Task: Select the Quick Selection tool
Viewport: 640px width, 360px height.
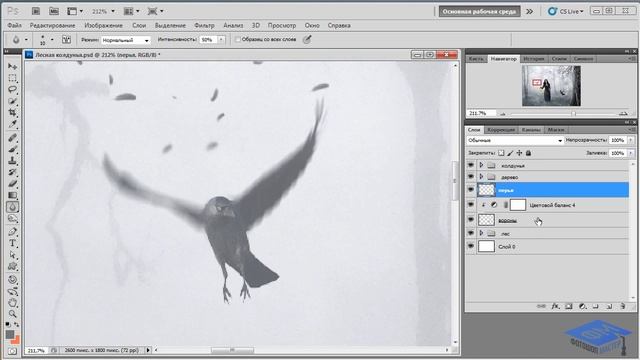Action: [13, 101]
